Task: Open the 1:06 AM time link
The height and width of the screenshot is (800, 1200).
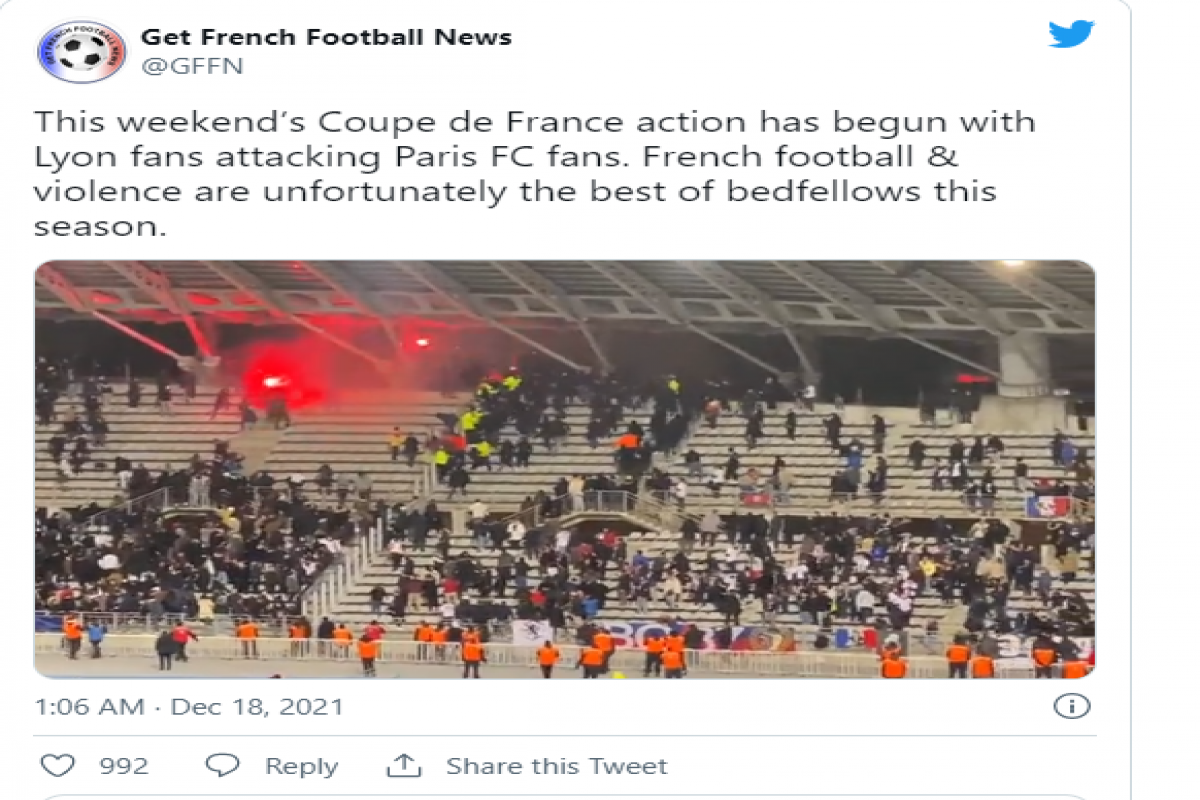Action: pos(90,707)
